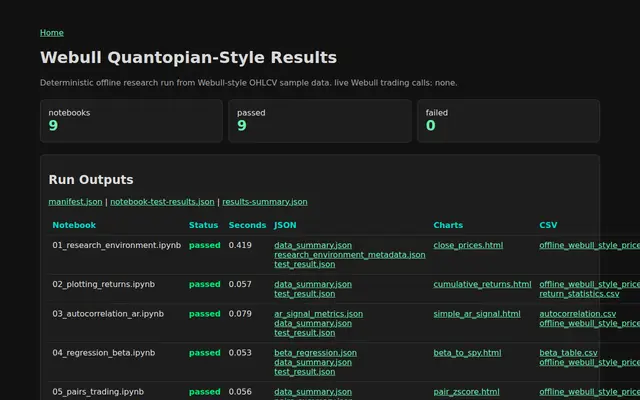This screenshot has width=640, height=400.
Task: Open offline_webull_style_prices CSV in 02_plotting_returns row
Action: pos(589,284)
